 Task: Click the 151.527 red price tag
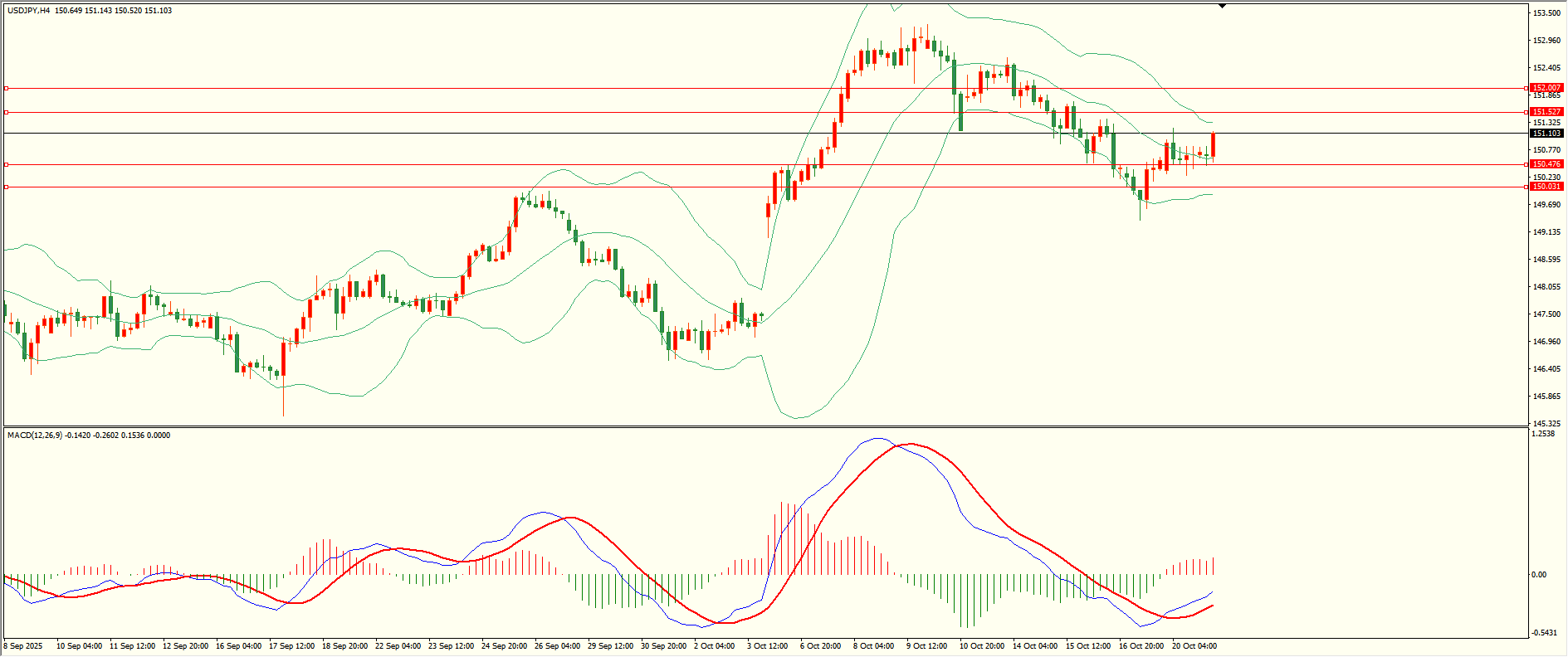1546,112
